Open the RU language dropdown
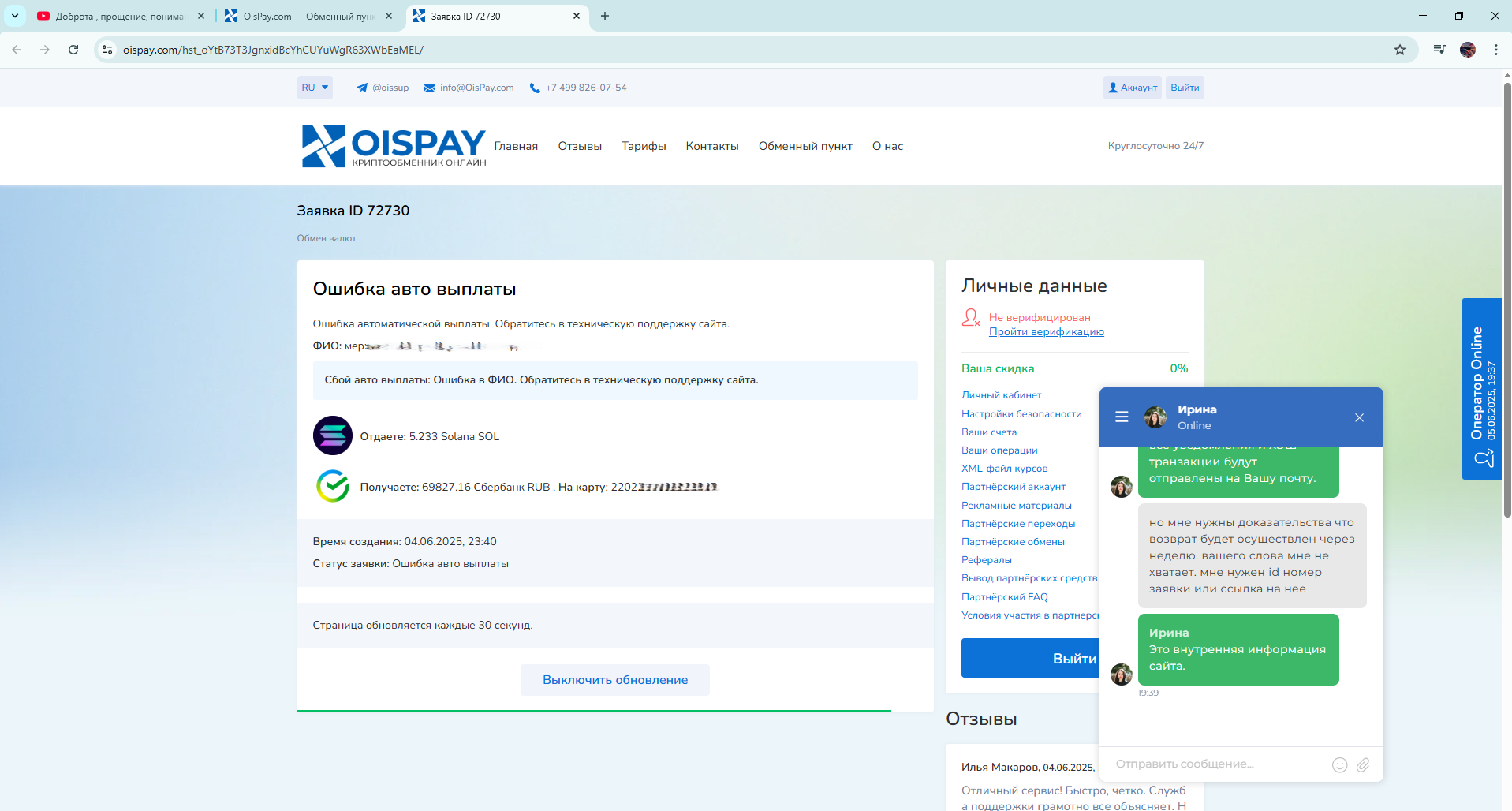This screenshot has height=811, width=1512. [315, 88]
